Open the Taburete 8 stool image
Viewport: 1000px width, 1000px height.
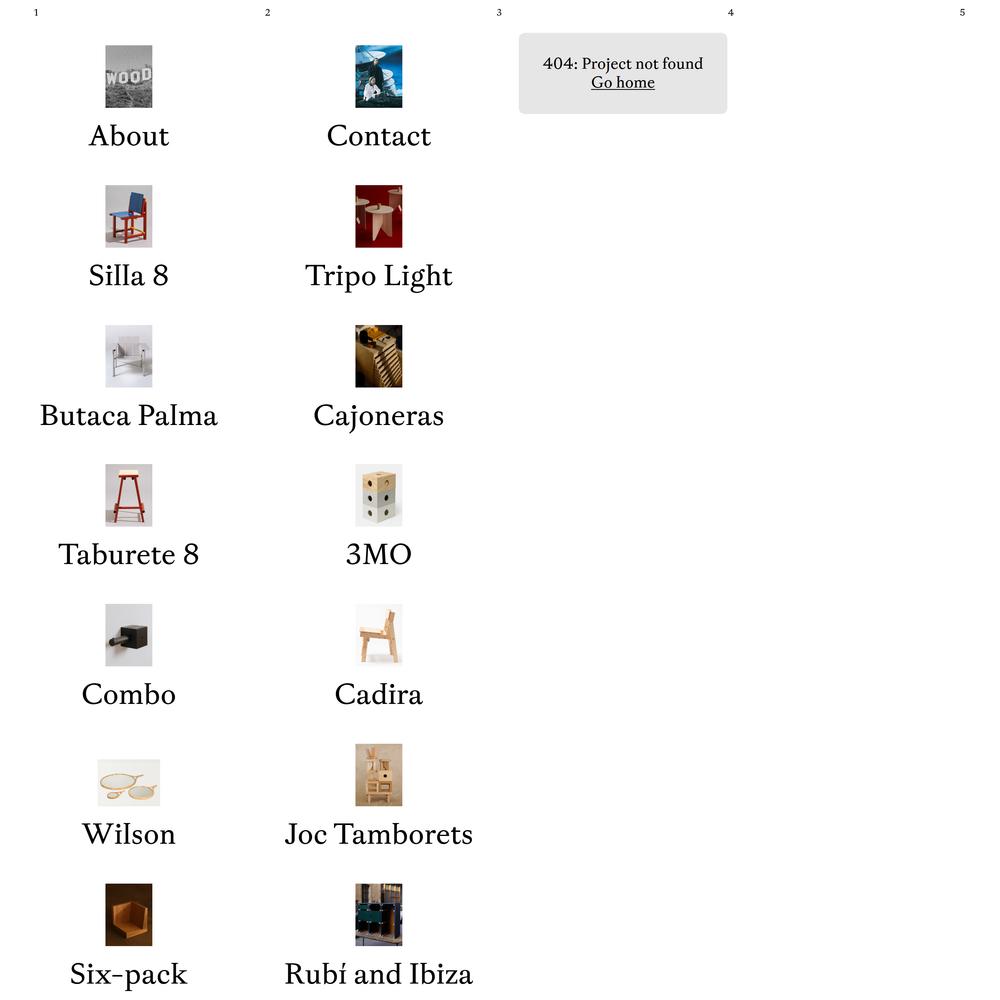tap(129, 496)
